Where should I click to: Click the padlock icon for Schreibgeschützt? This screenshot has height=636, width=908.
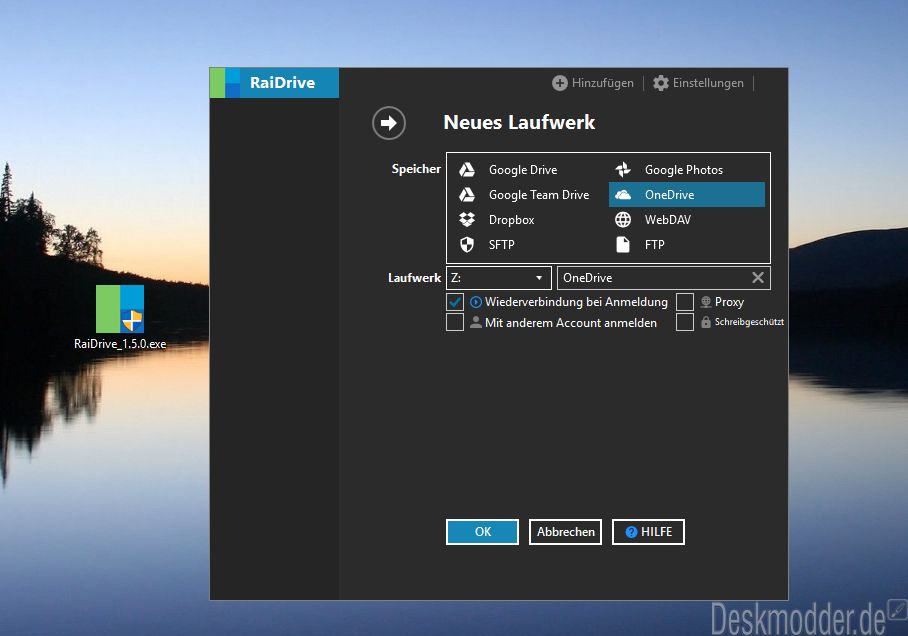pos(706,322)
